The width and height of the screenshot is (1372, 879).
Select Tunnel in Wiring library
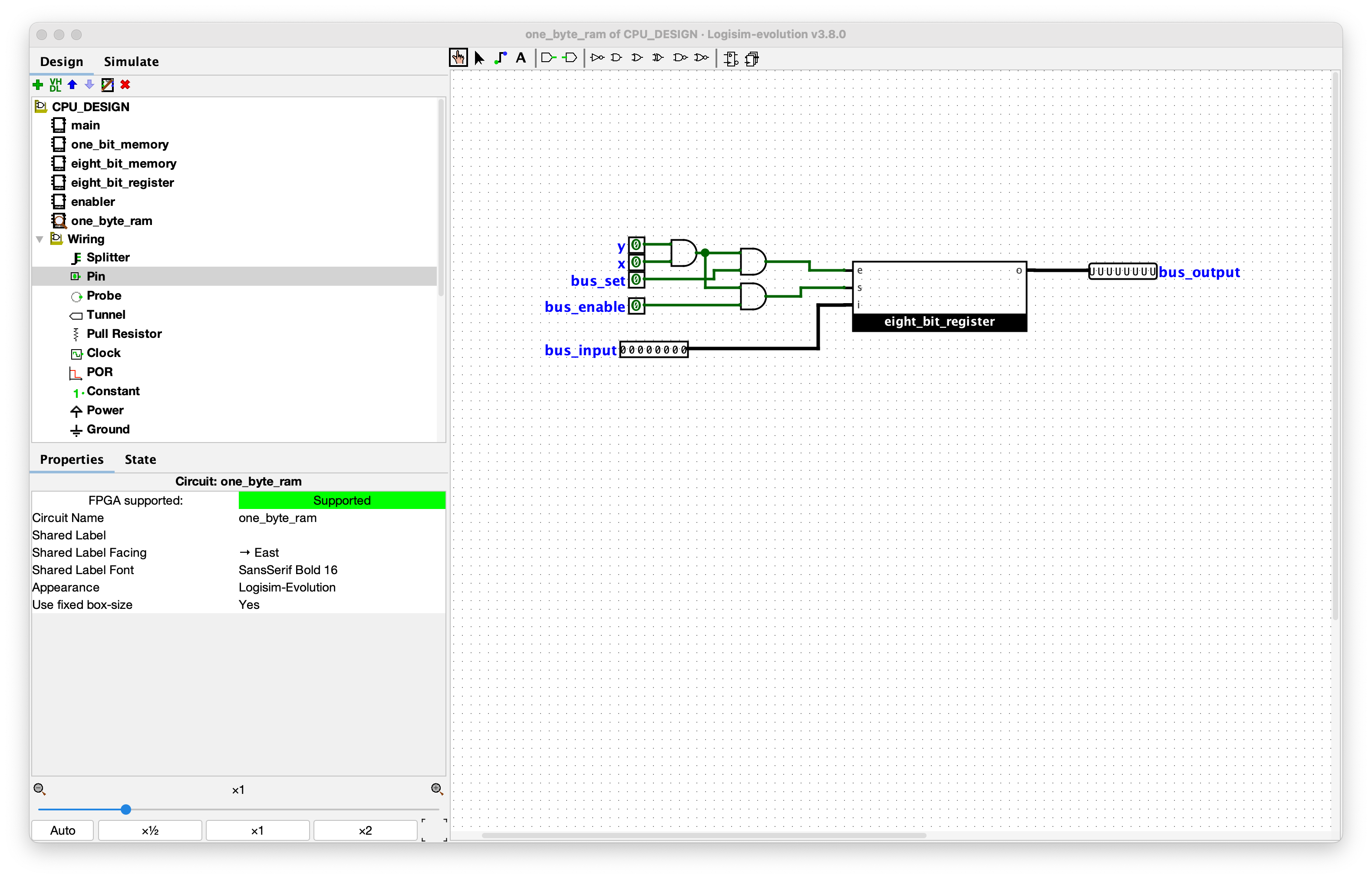pyautogui.click(x=106, y=314)
